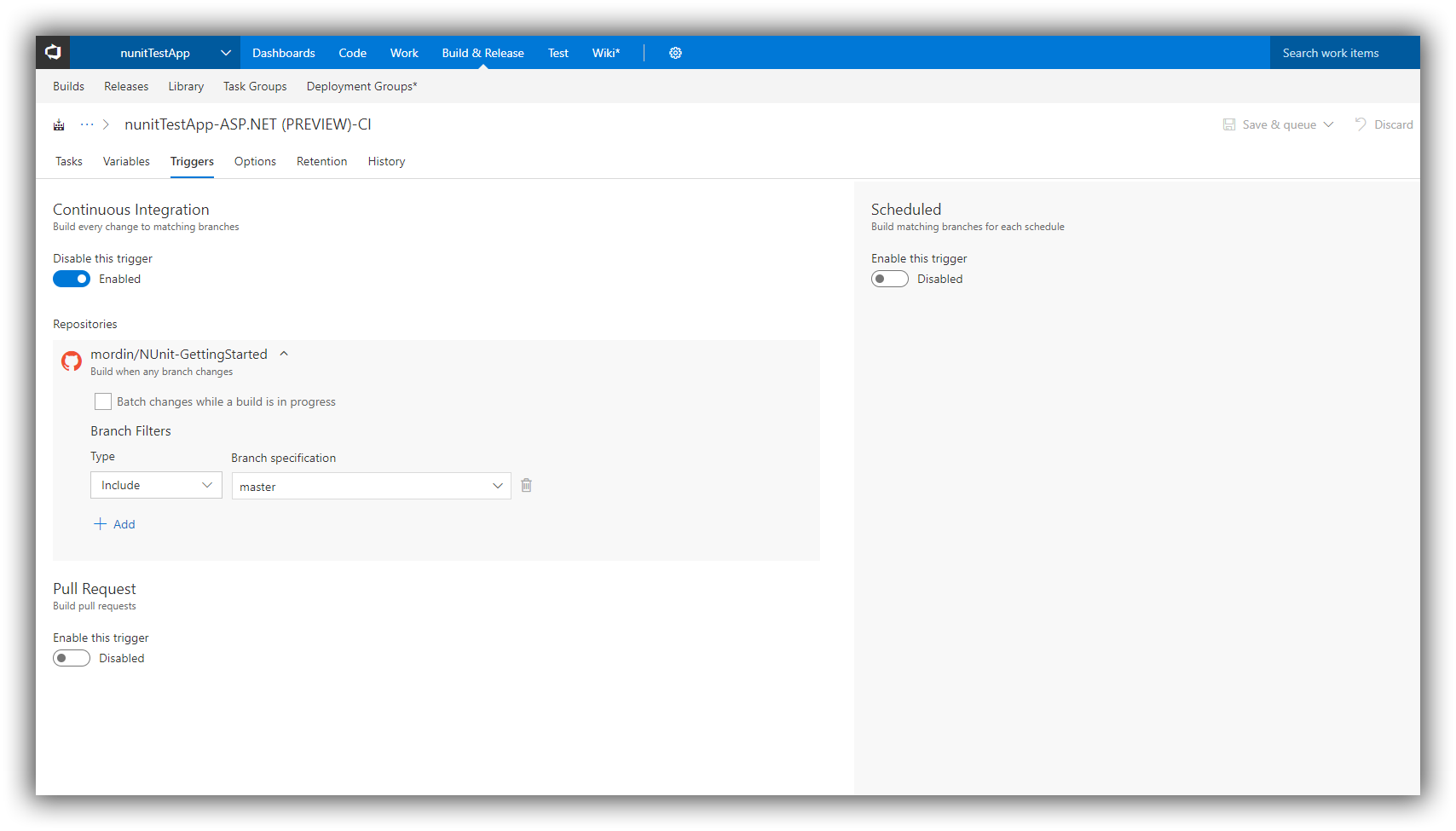Open the Build & Release hub
Screen dimensions: 1456x831
pyautogui.click(x=483, y=53)
